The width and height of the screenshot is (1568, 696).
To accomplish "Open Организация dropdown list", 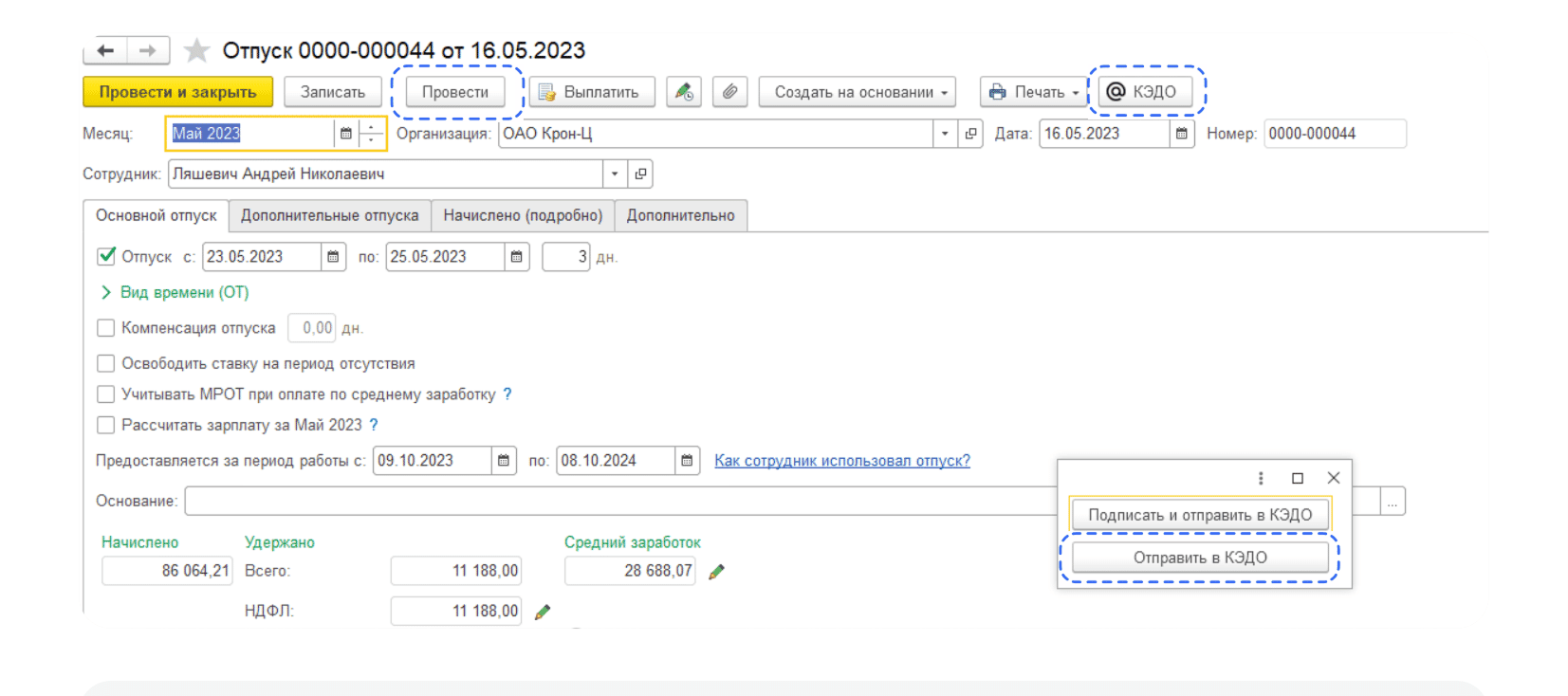I will point(944,134).
